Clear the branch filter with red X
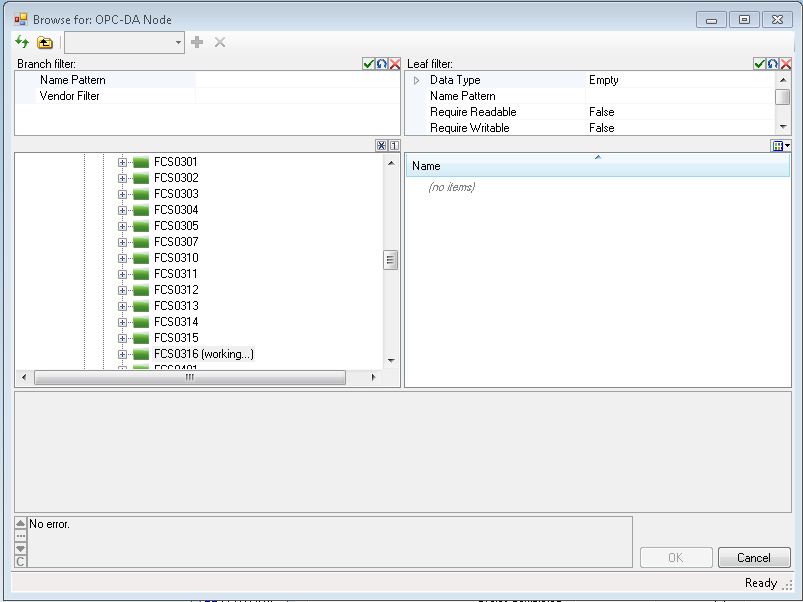The image size is (803, 602). click(394, 64)
